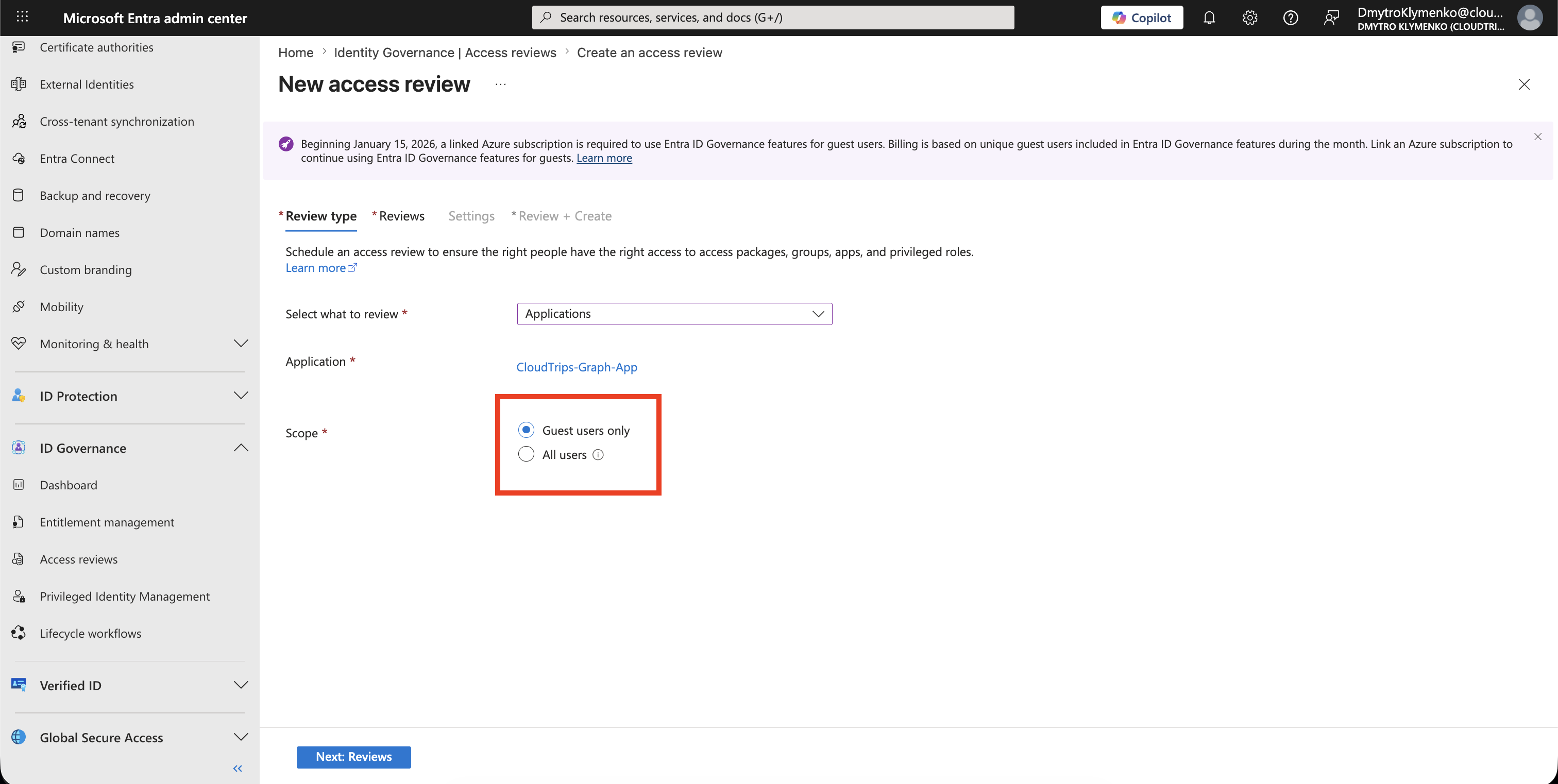Collapse the ID Governance section chevron
This screenshot has height=784, width=1558.
pos(241,448)
